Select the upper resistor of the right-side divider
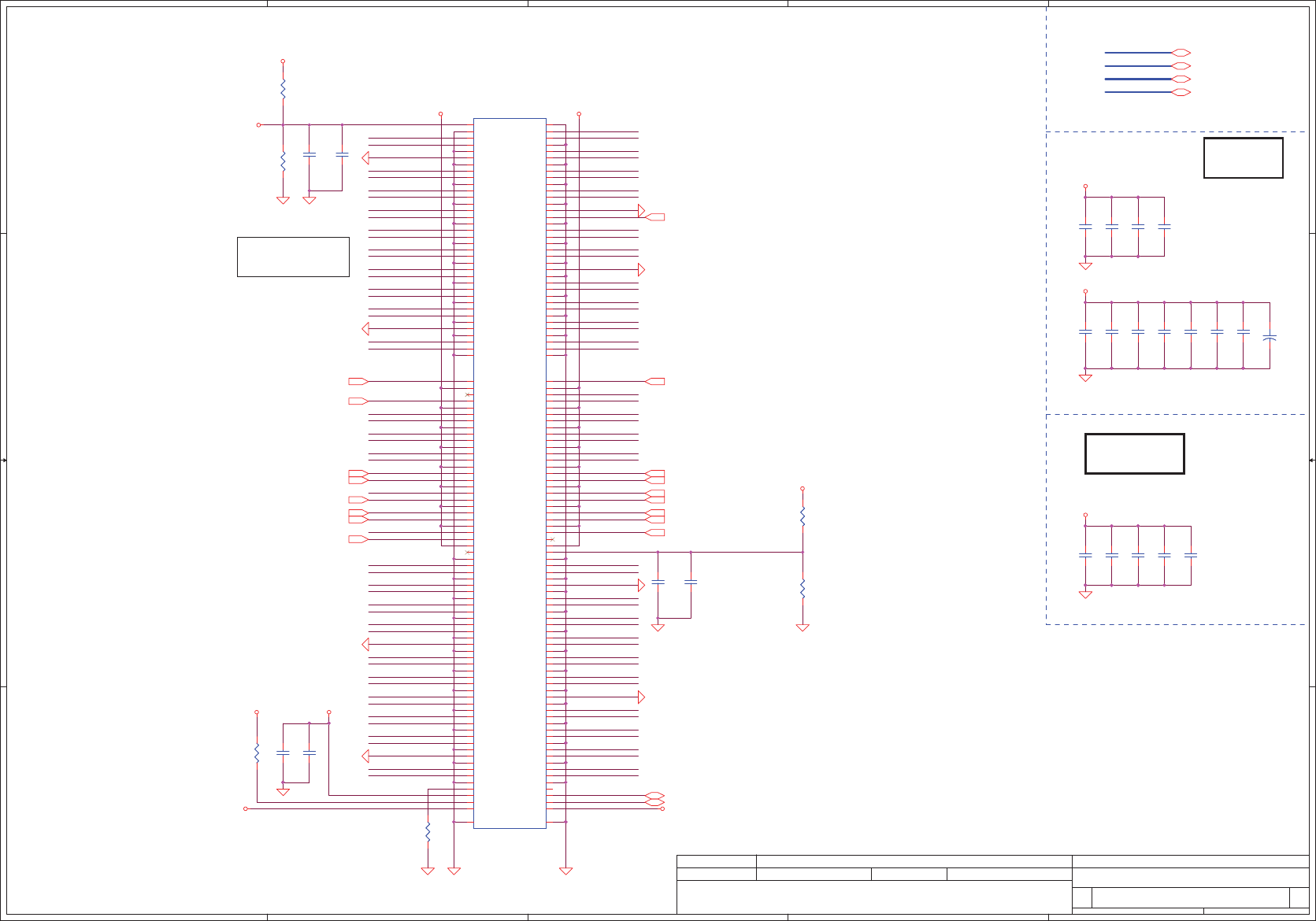Viewport: 1316px width, 921px height. [803, 516]
